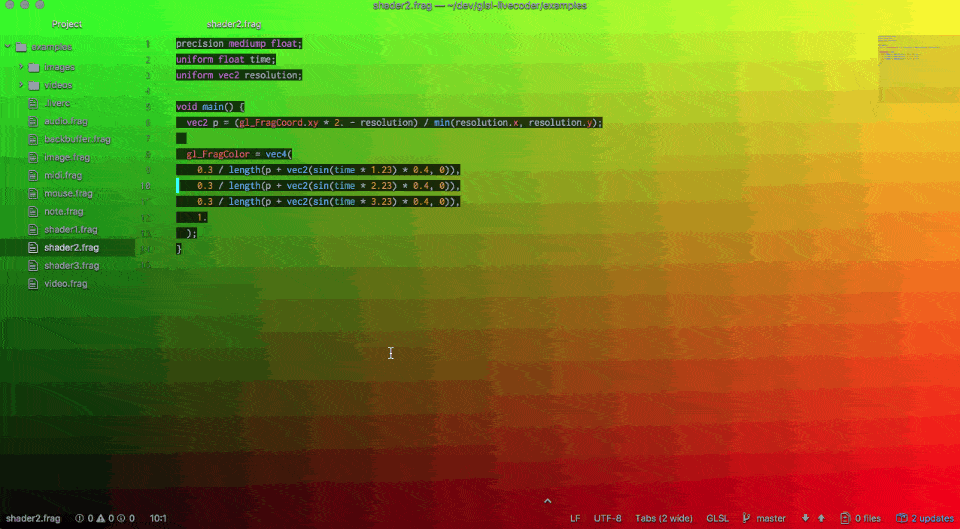Expand the videos folder arrow
This screenshot has width=960, height=529.
click(x=21, y=85)
